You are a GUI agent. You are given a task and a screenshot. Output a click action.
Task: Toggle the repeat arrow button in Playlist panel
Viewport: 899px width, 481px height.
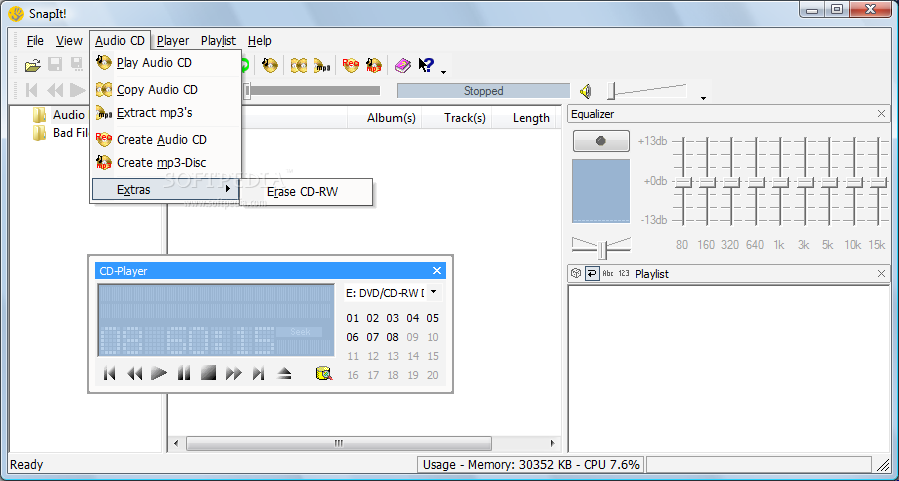click(x=592, y=273)
